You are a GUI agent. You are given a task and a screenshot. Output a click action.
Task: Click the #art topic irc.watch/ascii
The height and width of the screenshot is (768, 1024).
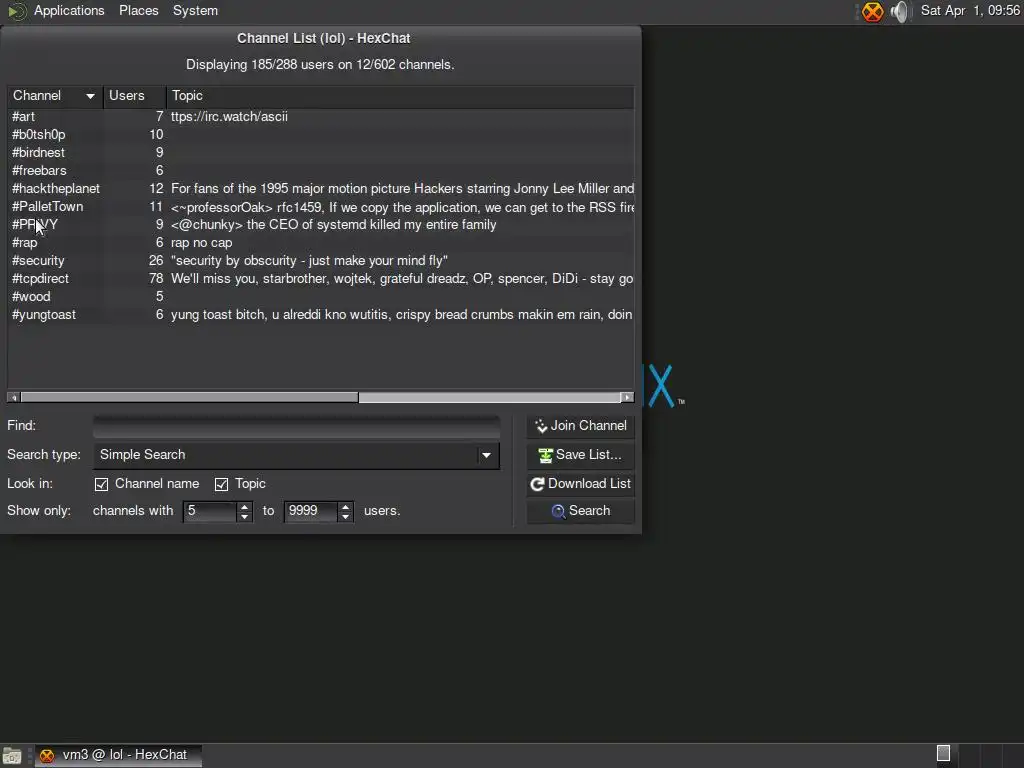coord(229,116)
